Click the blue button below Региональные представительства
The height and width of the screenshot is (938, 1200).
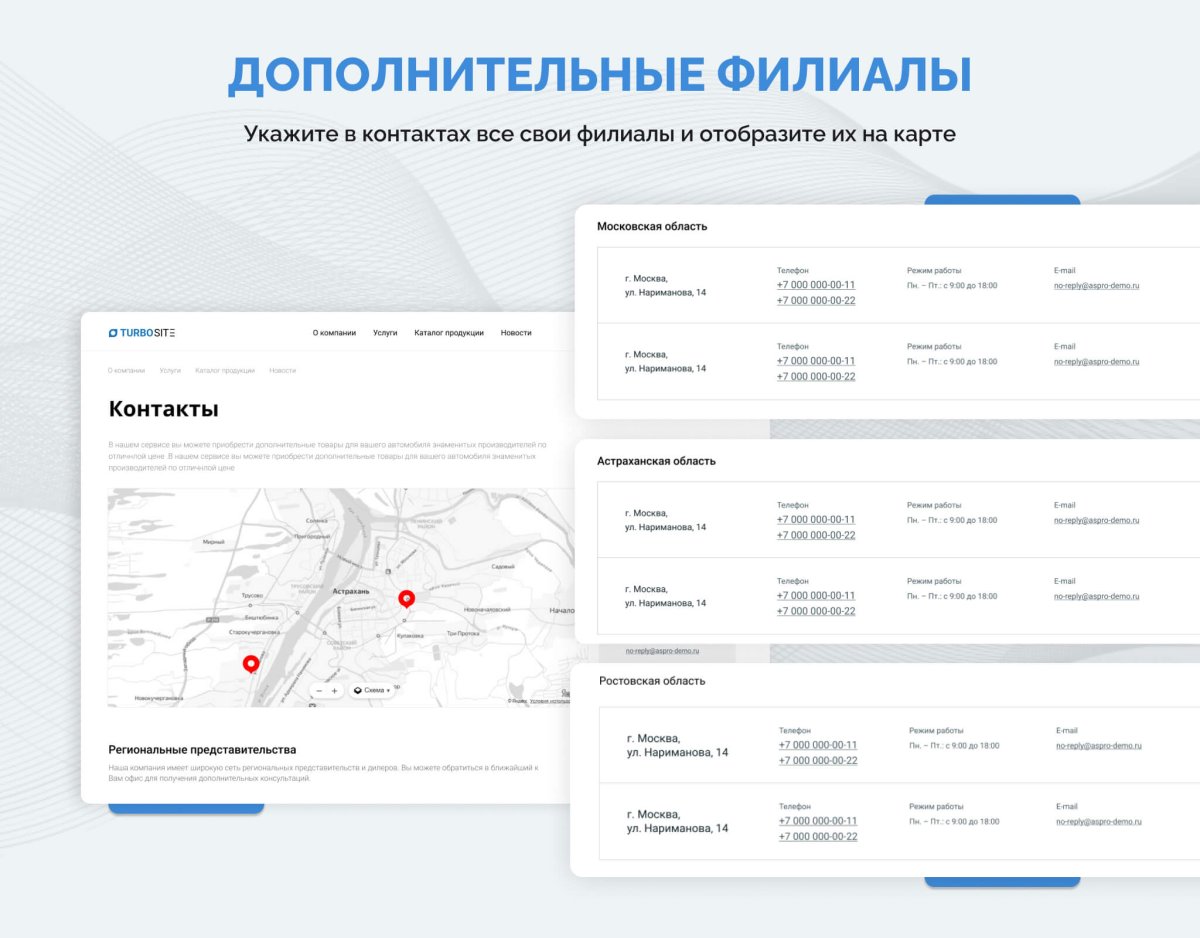pos(185,810)
